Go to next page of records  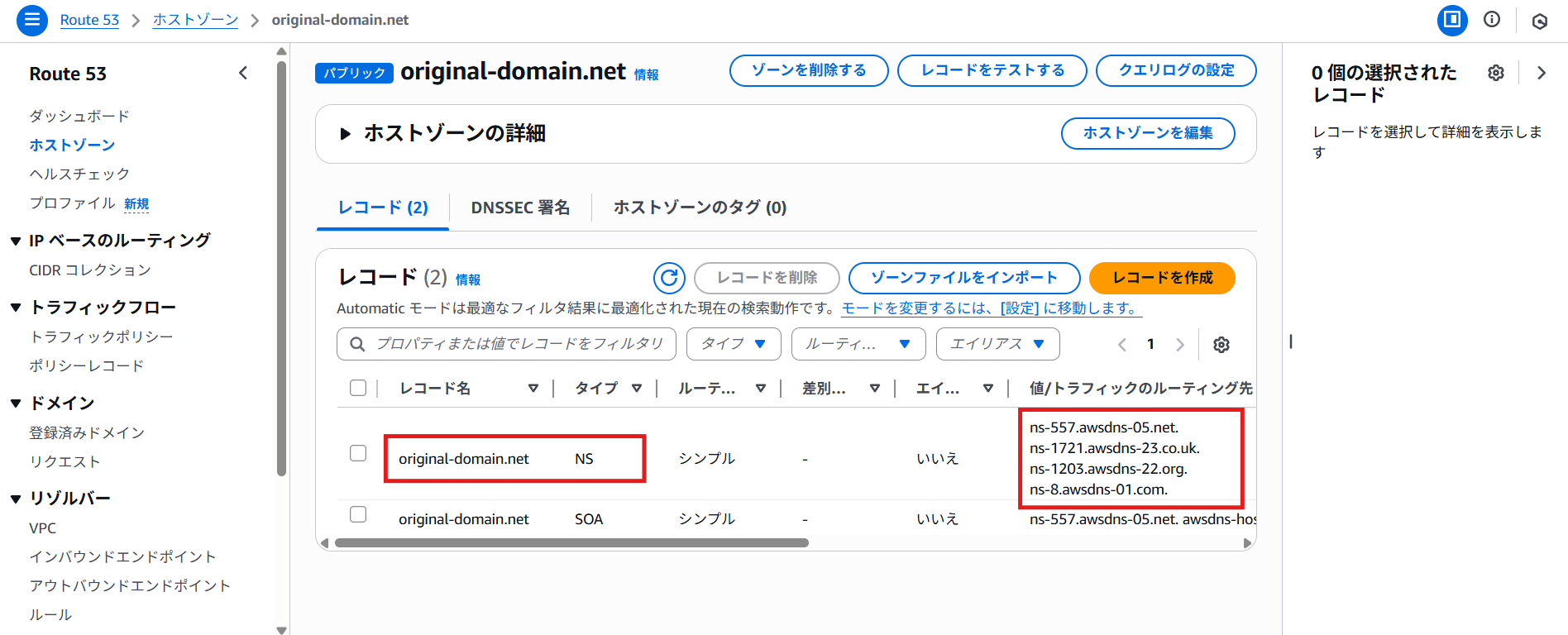click(1180, 345)
